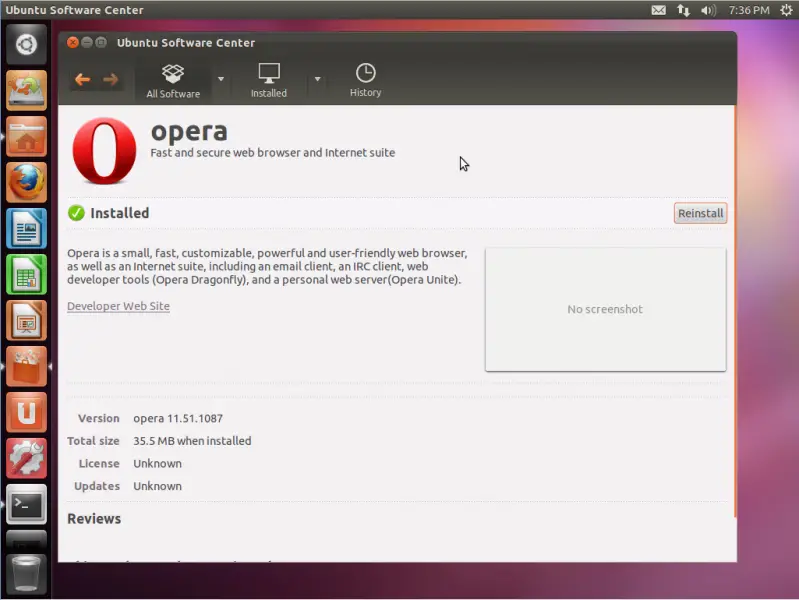Go forward with the right arrow
Screen dimensions: 799x600
tap(111, 80)
